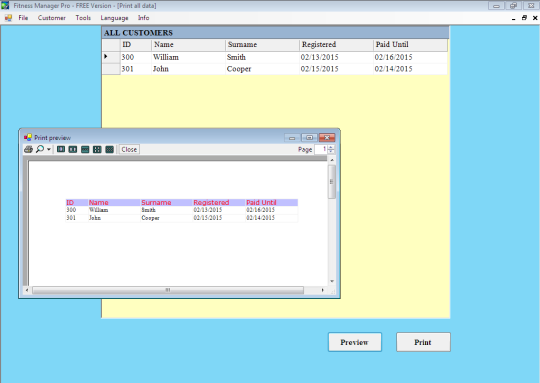
Task: Click the Print preview window icon
Action: click(28, 137)
